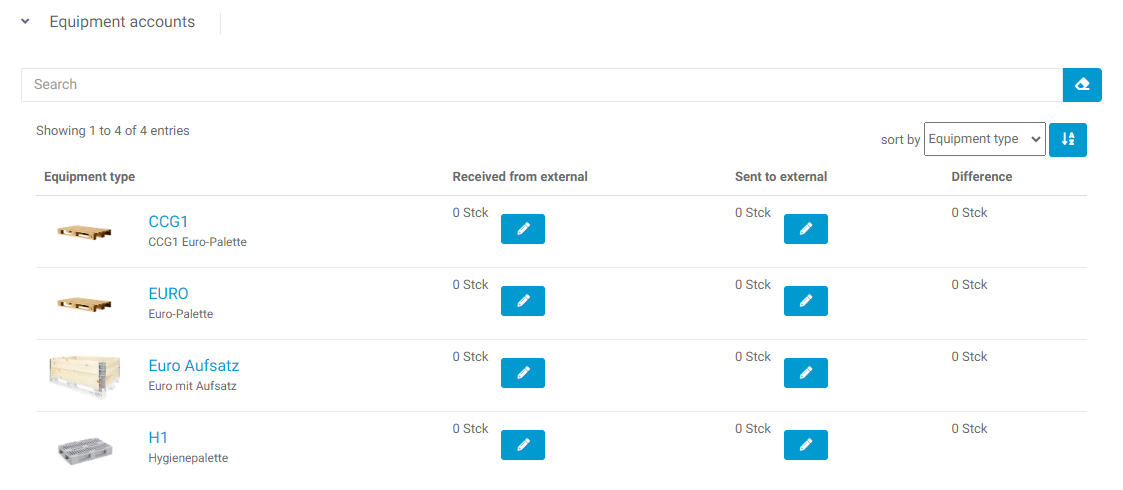1123x490 pixels.
Task: Collapse the Equipment accounts section
Action: [26, 22]
